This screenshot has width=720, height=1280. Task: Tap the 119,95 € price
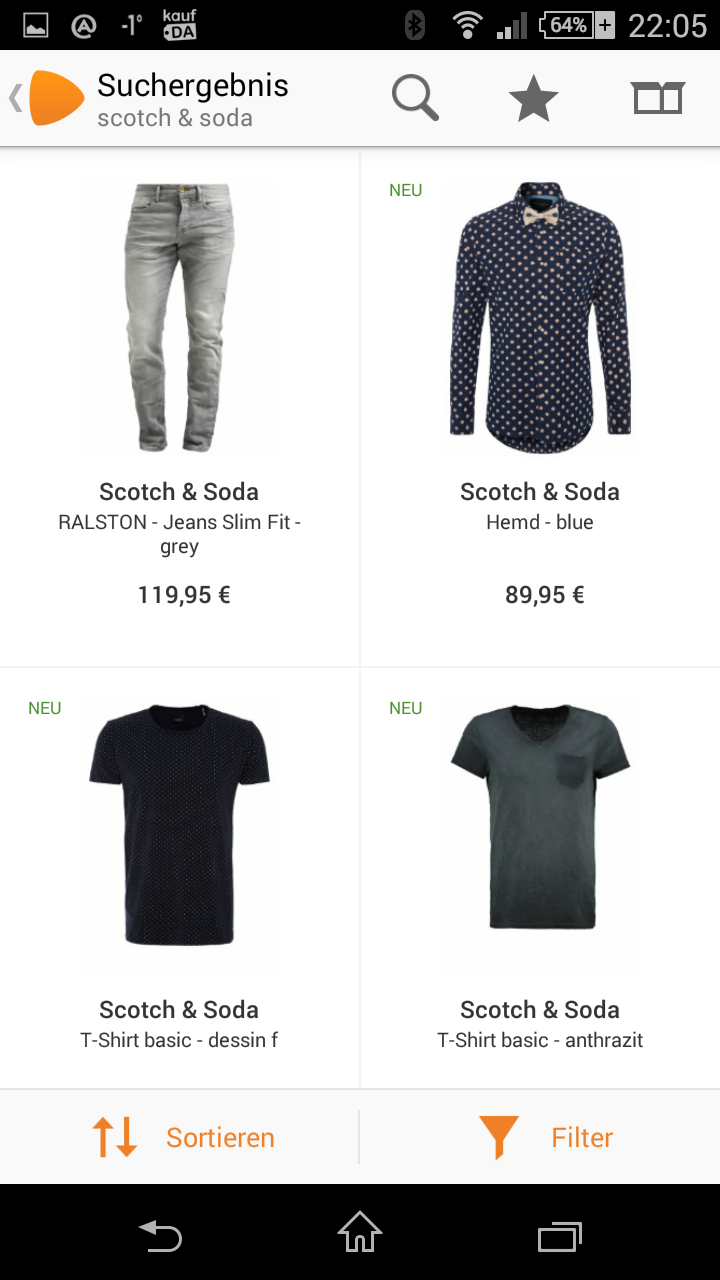coord(184,595)
